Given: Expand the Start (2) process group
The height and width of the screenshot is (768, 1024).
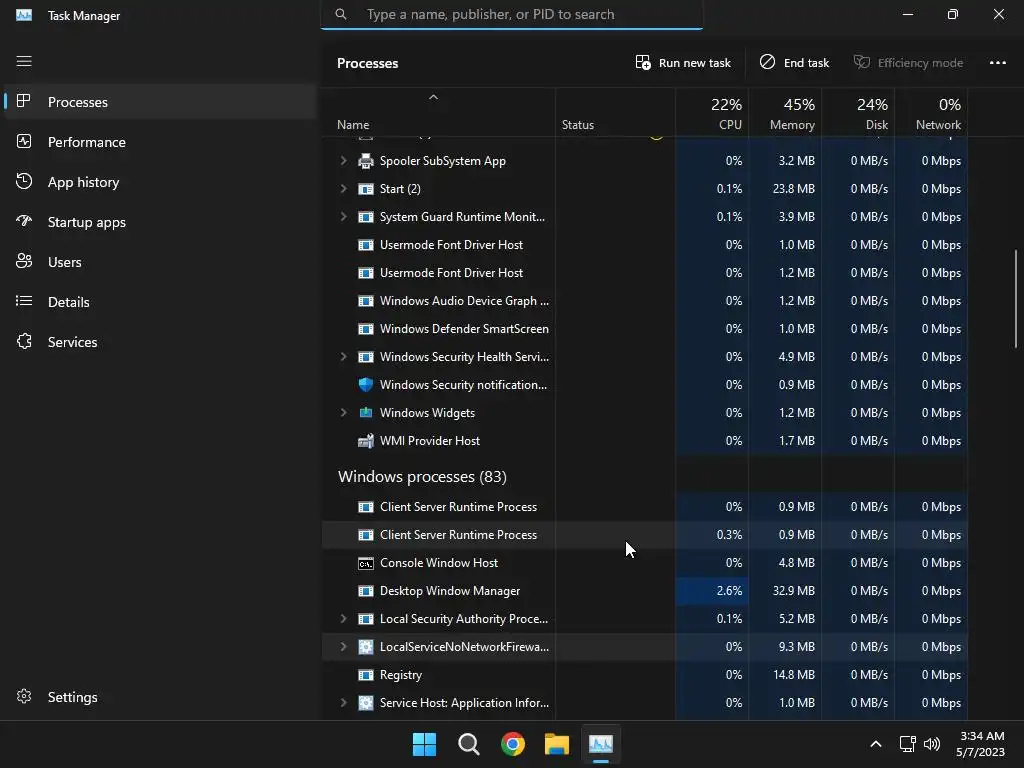Looking at the screenshot, I should pos(344,189).
